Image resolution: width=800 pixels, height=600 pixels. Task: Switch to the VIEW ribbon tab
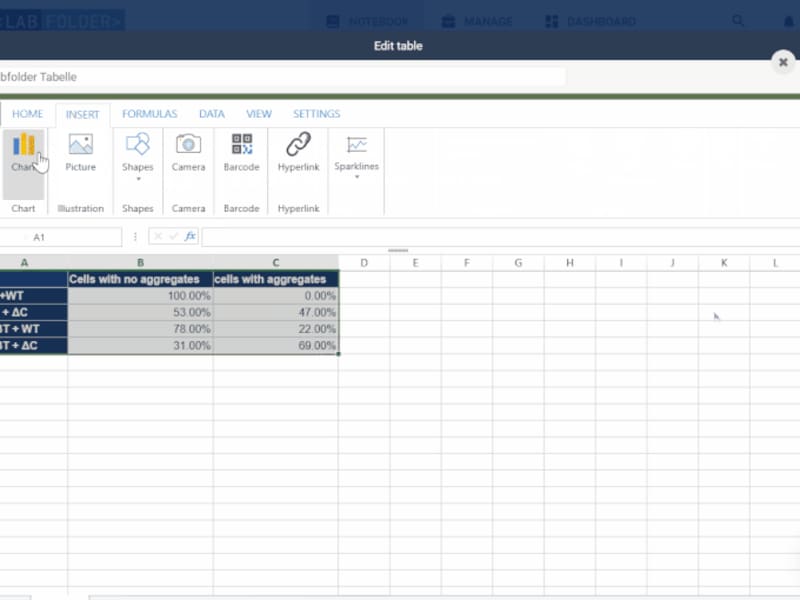tap(259, 114)
